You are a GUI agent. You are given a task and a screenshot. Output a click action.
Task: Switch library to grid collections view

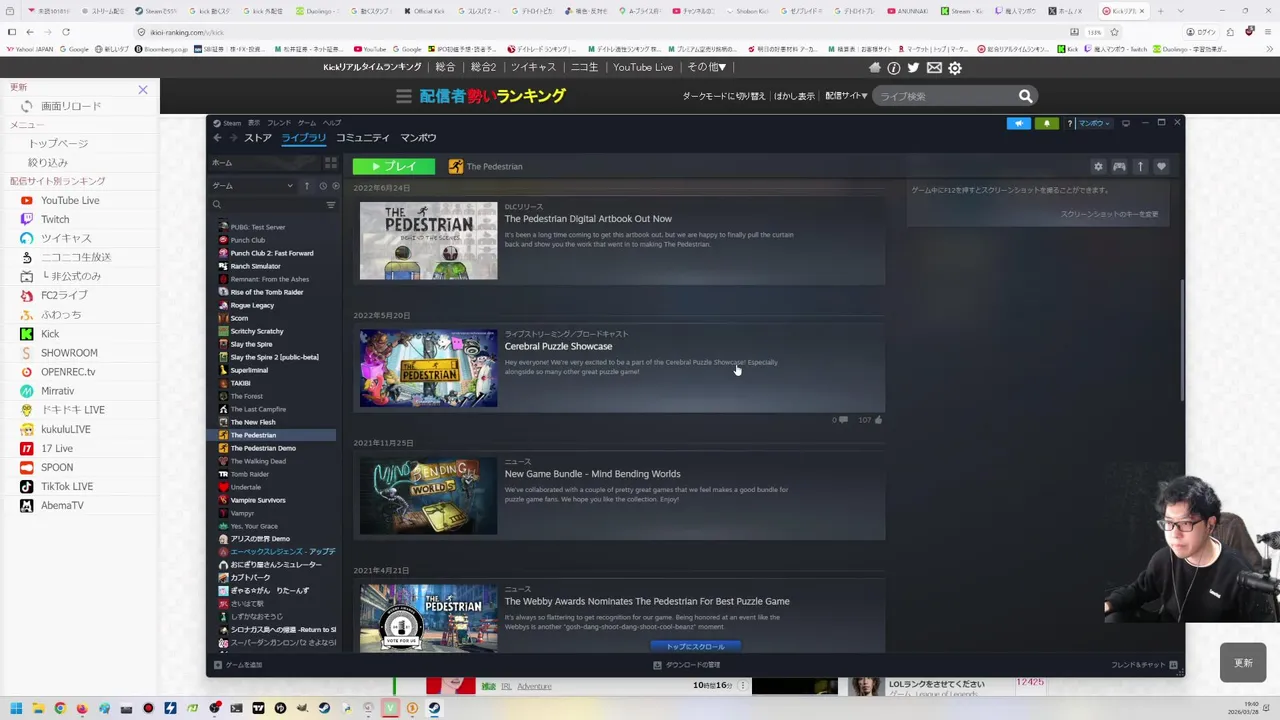point(331,163)
